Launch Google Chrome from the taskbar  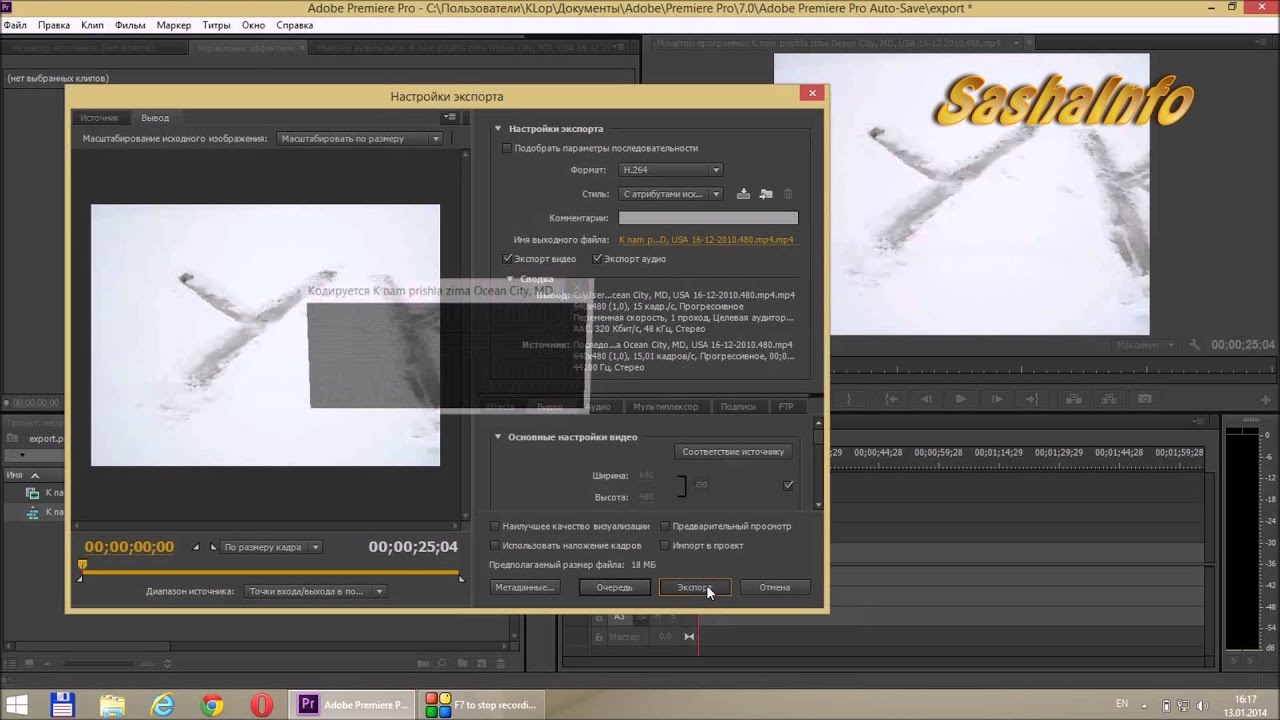click(211, 705)
